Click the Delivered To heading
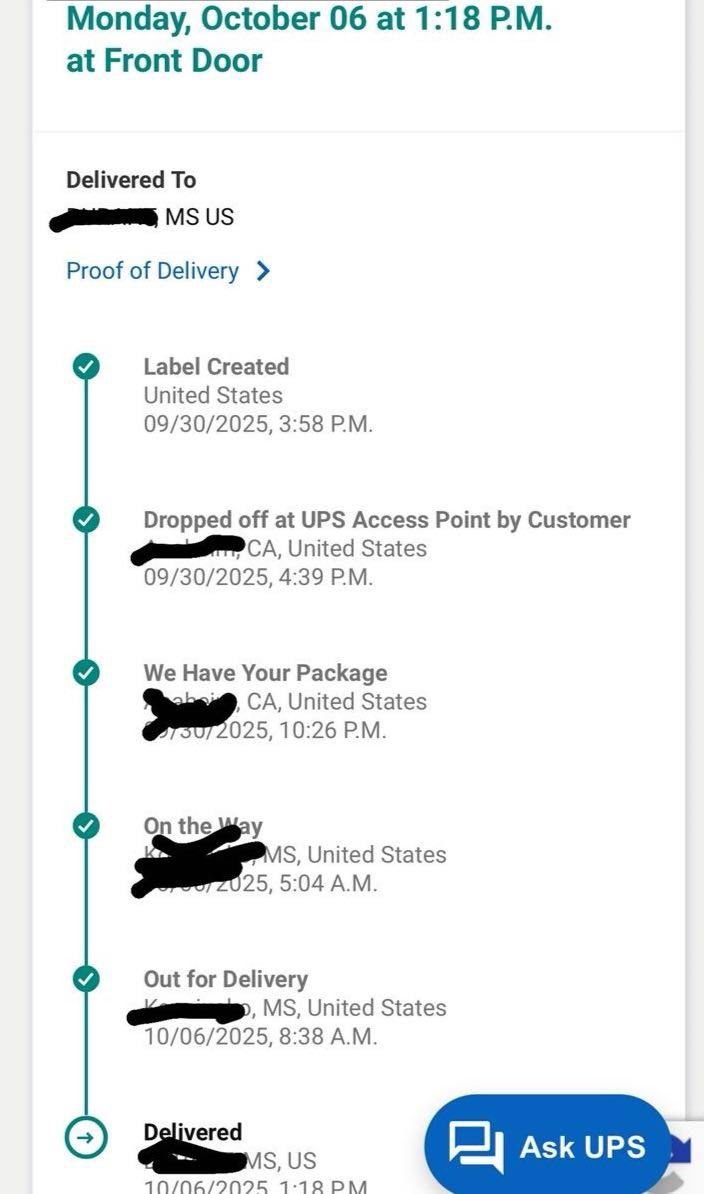This screenshot has height=1194, width=704. coord(131,180)
